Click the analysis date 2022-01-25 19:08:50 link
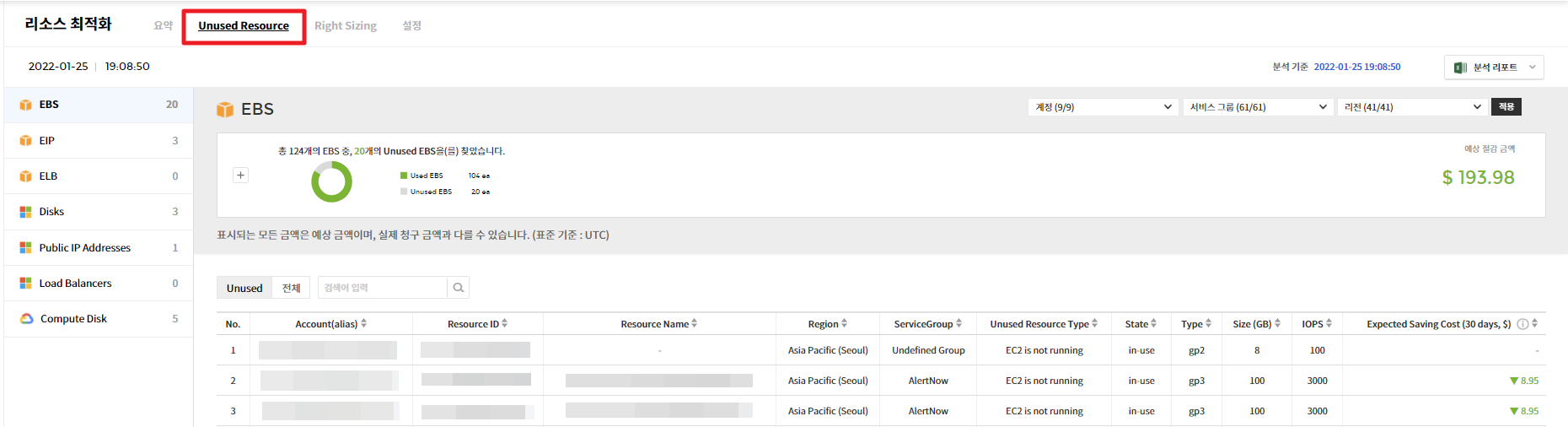Screen dimensions: 1568x427 point(1357,67)
